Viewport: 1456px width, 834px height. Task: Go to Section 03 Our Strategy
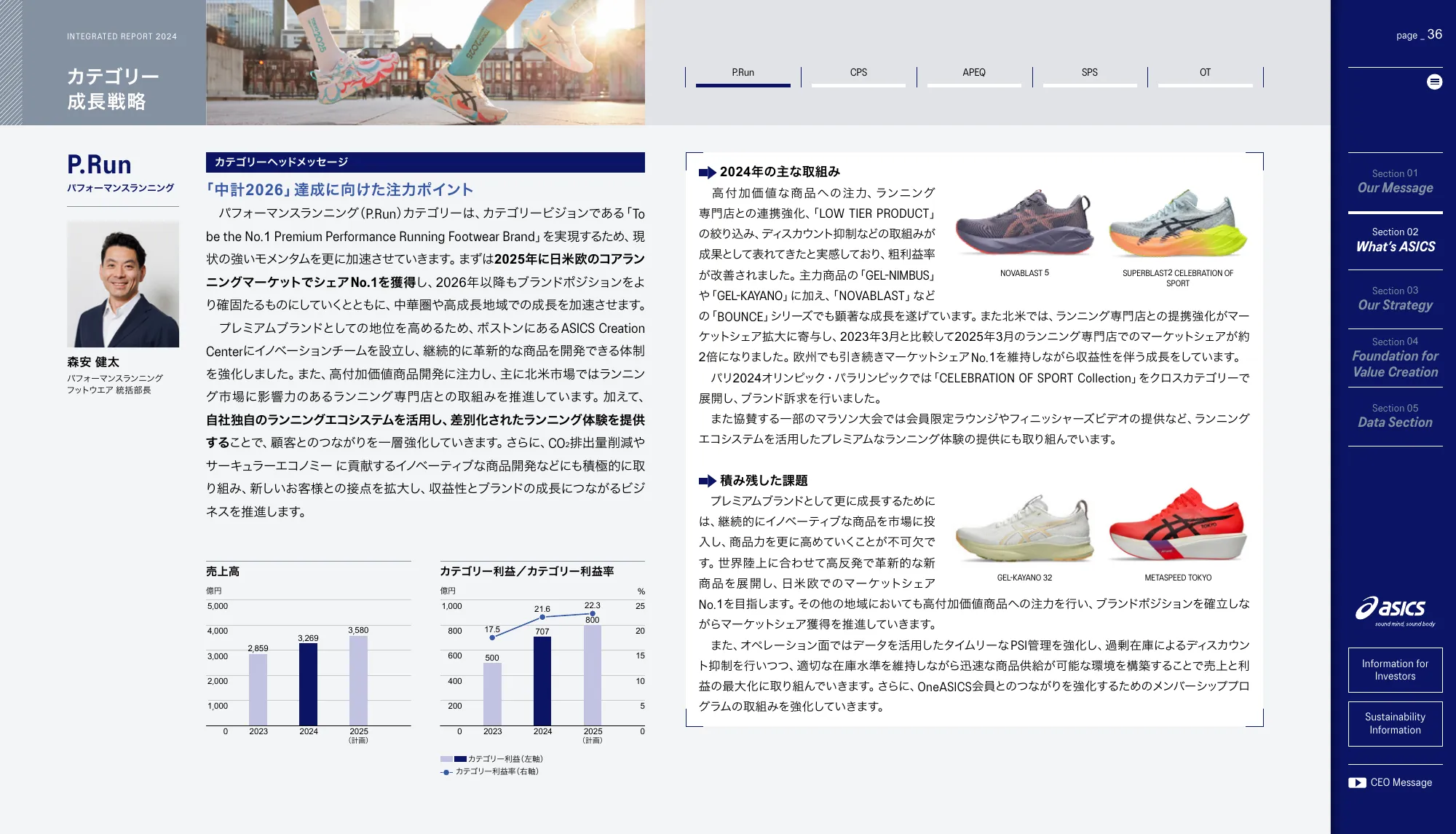(x=1395, y=299)
